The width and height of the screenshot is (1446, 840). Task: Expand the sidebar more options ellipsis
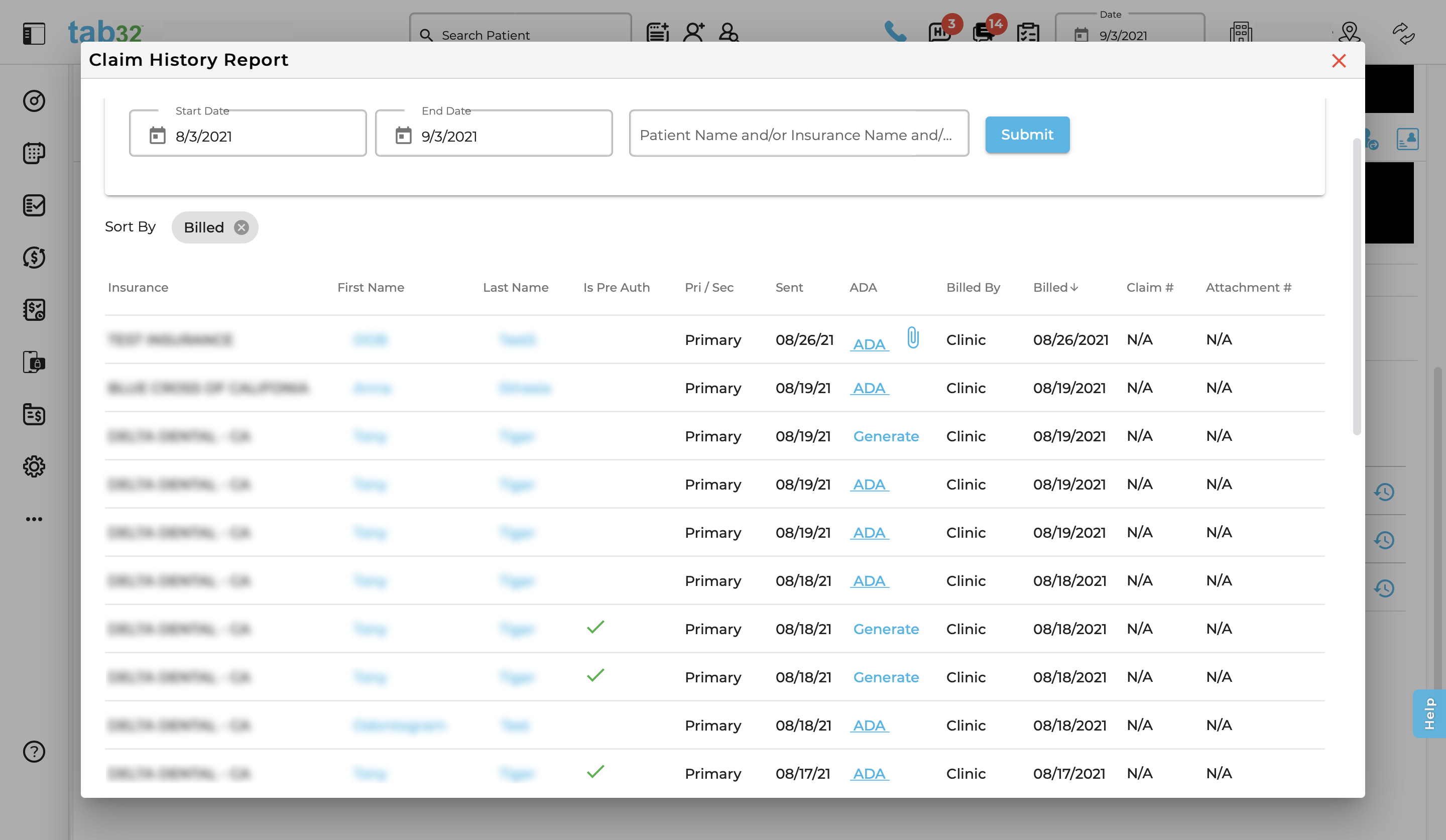tap(34, 519)
